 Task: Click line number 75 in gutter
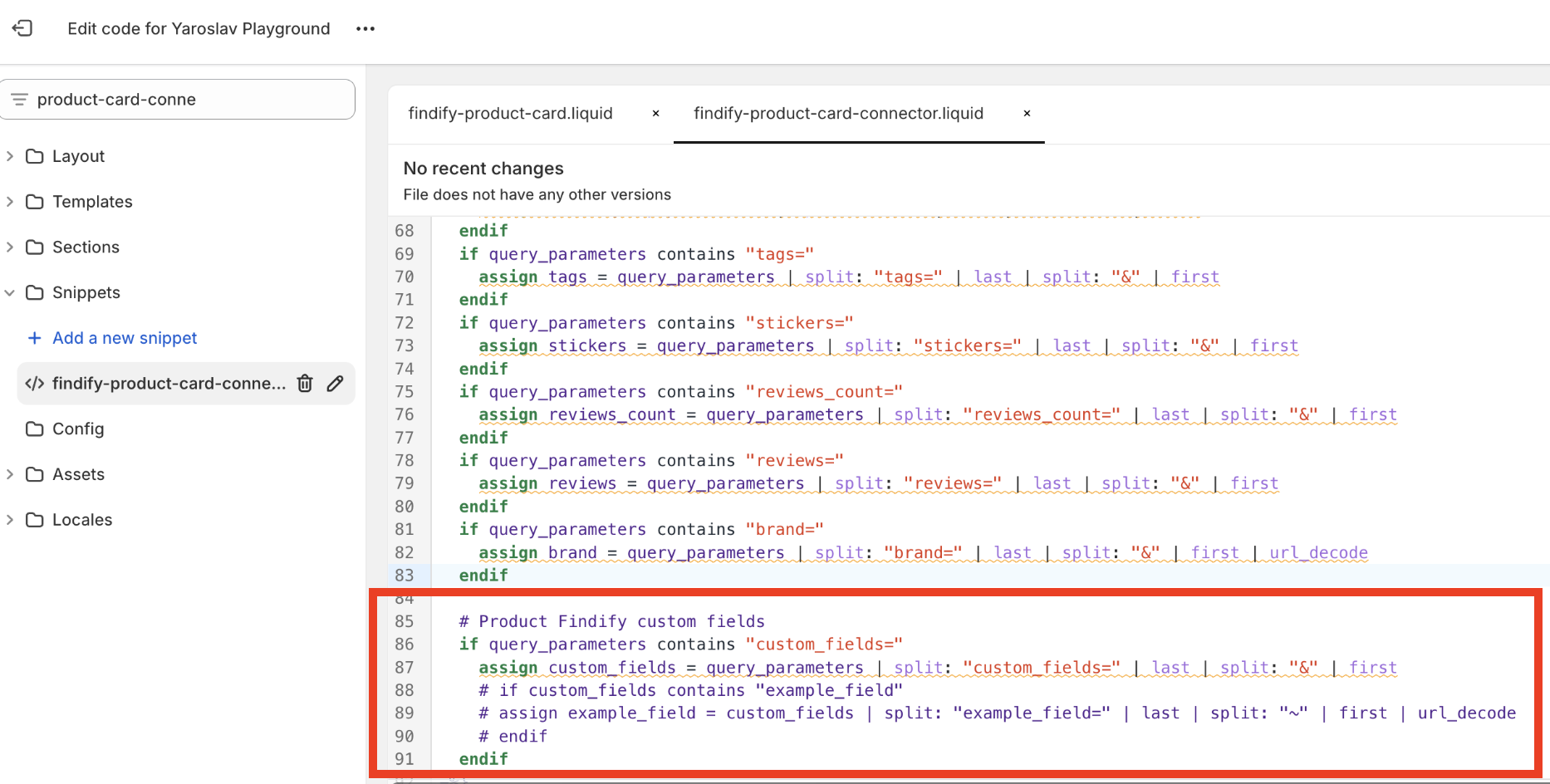click(x=404, y=392)
